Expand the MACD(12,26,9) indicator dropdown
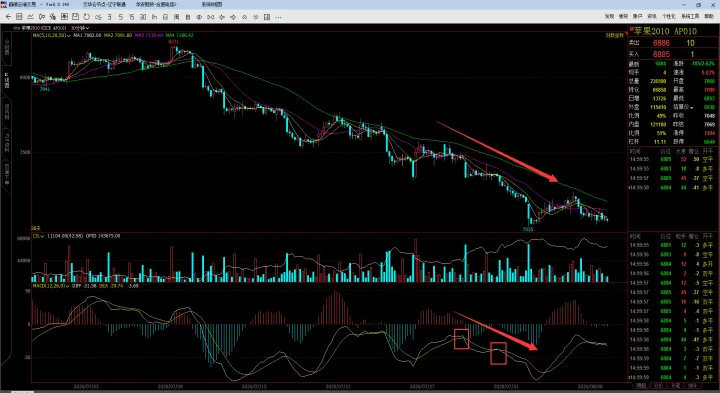 (x=51, y=286)
